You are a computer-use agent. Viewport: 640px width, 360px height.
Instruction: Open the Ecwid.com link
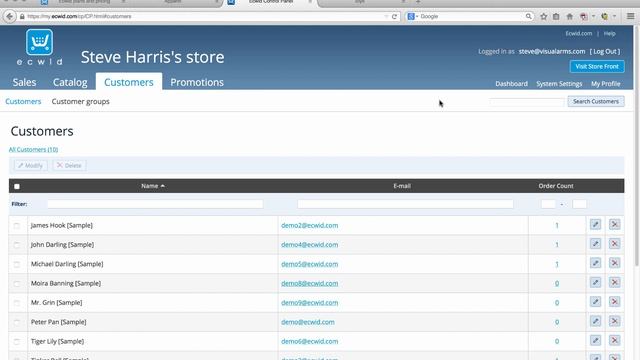coord(578,33)
